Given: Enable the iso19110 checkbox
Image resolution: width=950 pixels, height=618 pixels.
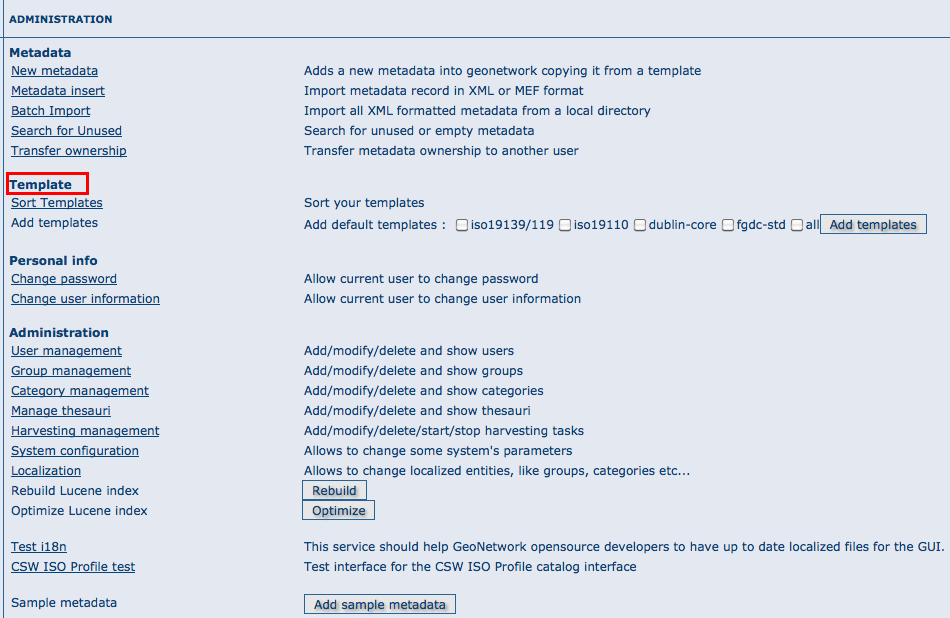Looking at the screenshot, I should click(x=565, y=225).
